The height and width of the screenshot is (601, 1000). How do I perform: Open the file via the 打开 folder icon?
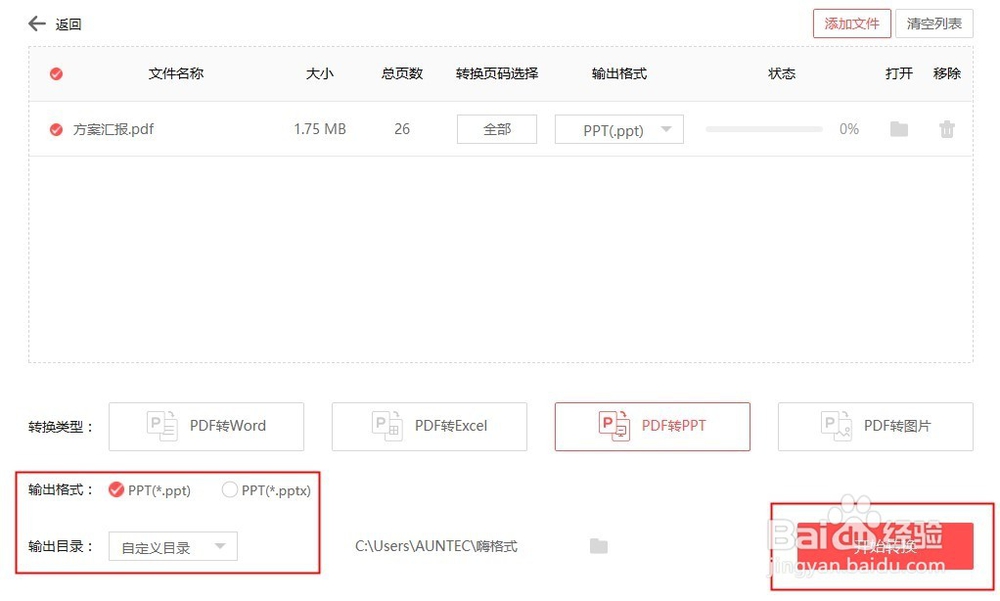click(x=898, y=128)
